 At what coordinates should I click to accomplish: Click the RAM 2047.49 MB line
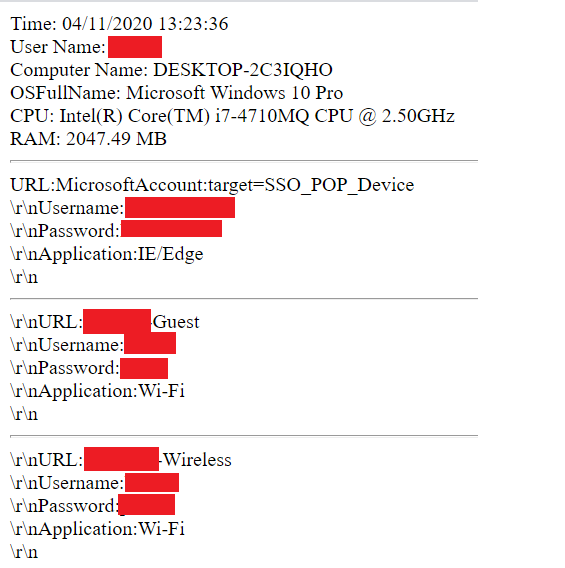[x=88, y=139]
